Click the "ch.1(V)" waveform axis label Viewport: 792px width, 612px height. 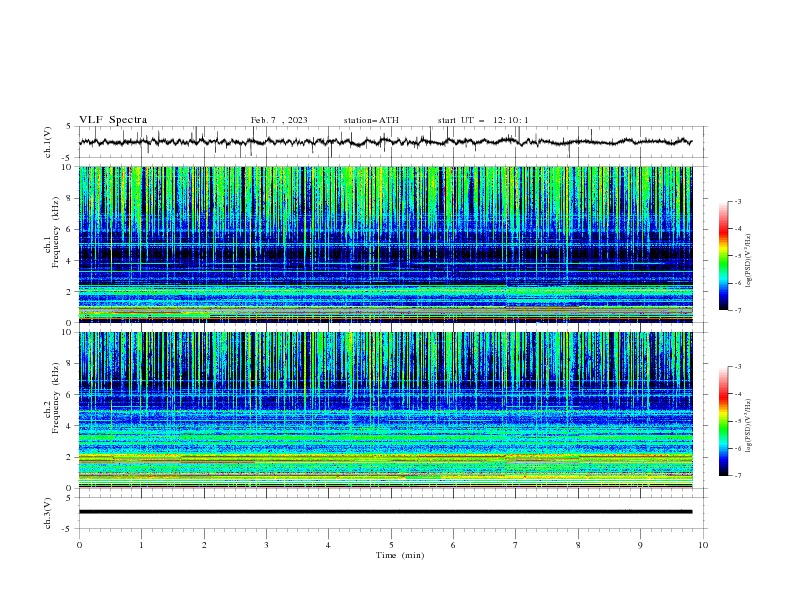coord(48,142)
